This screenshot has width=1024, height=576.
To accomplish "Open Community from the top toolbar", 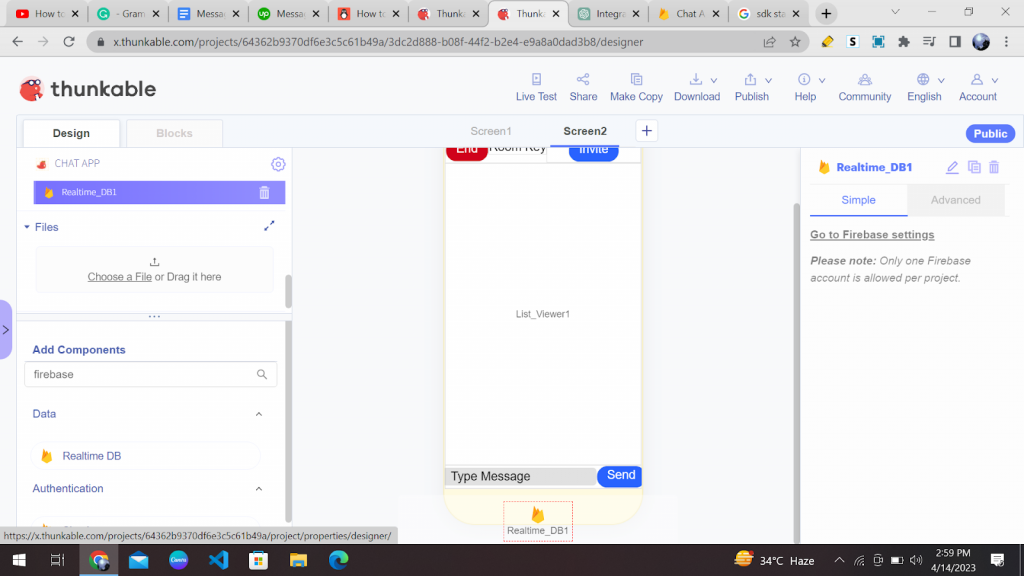I will pos(864,86).
